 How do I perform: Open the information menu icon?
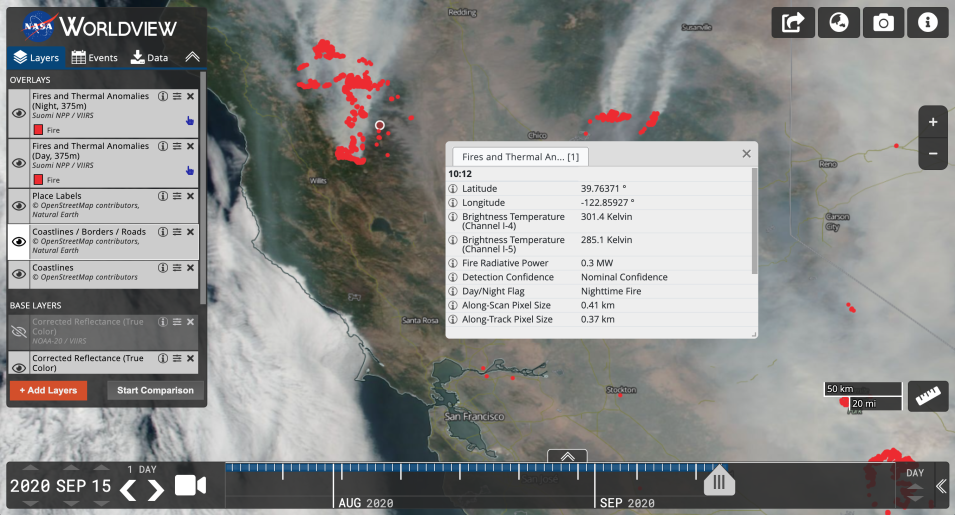tap(928, 23)
